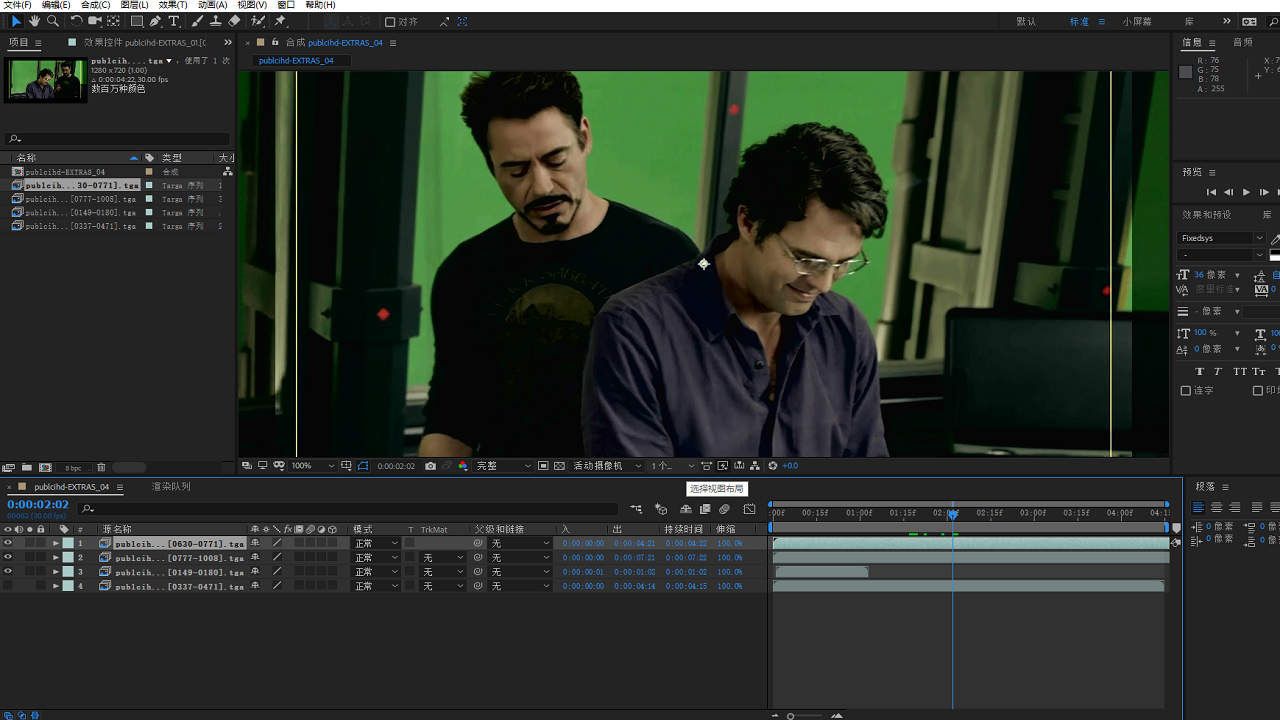Enable motion blur switch in timeline header
1280x720 pixels.
(724, 509)
